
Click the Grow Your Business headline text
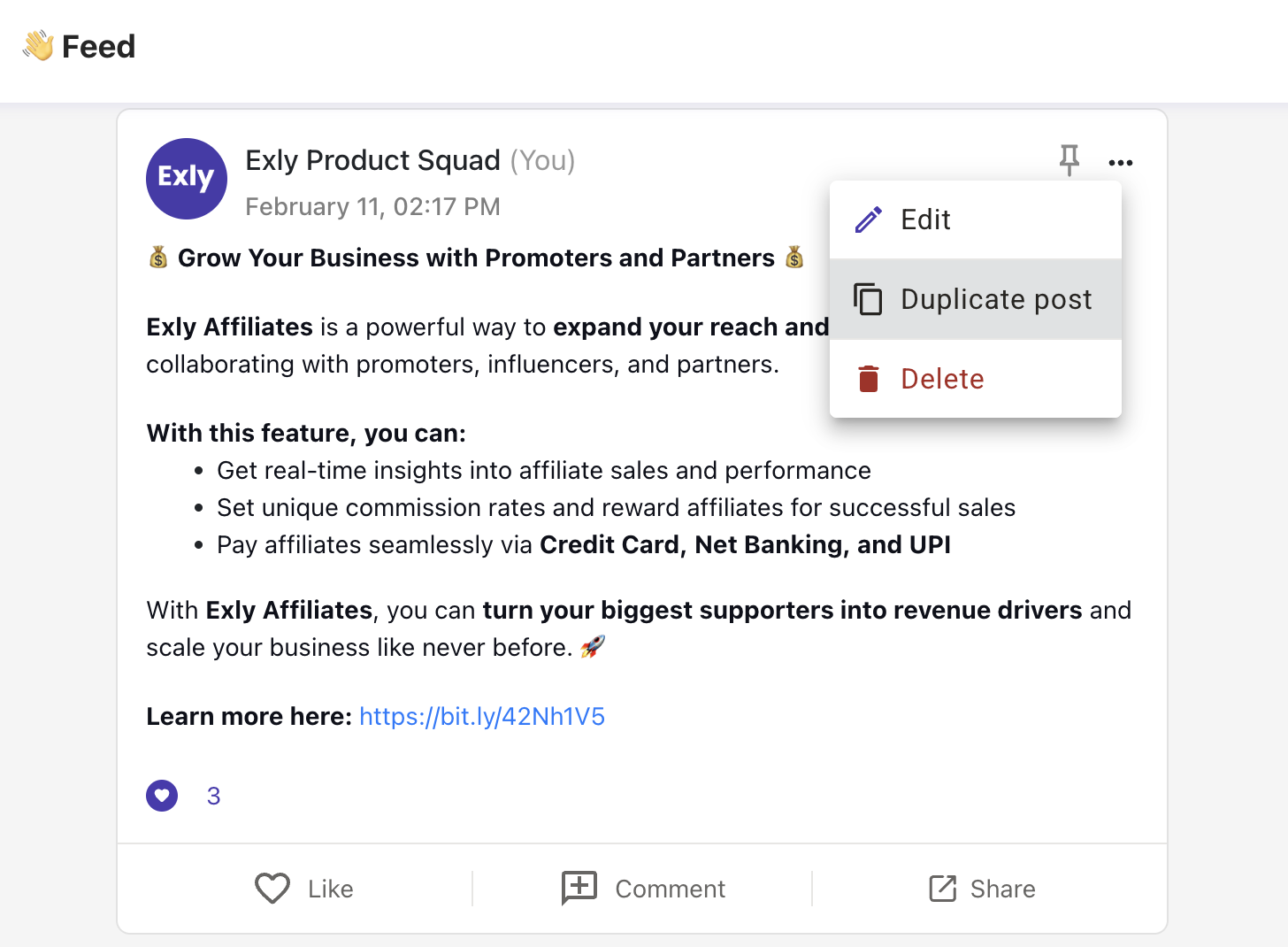(x=476, y=258)
